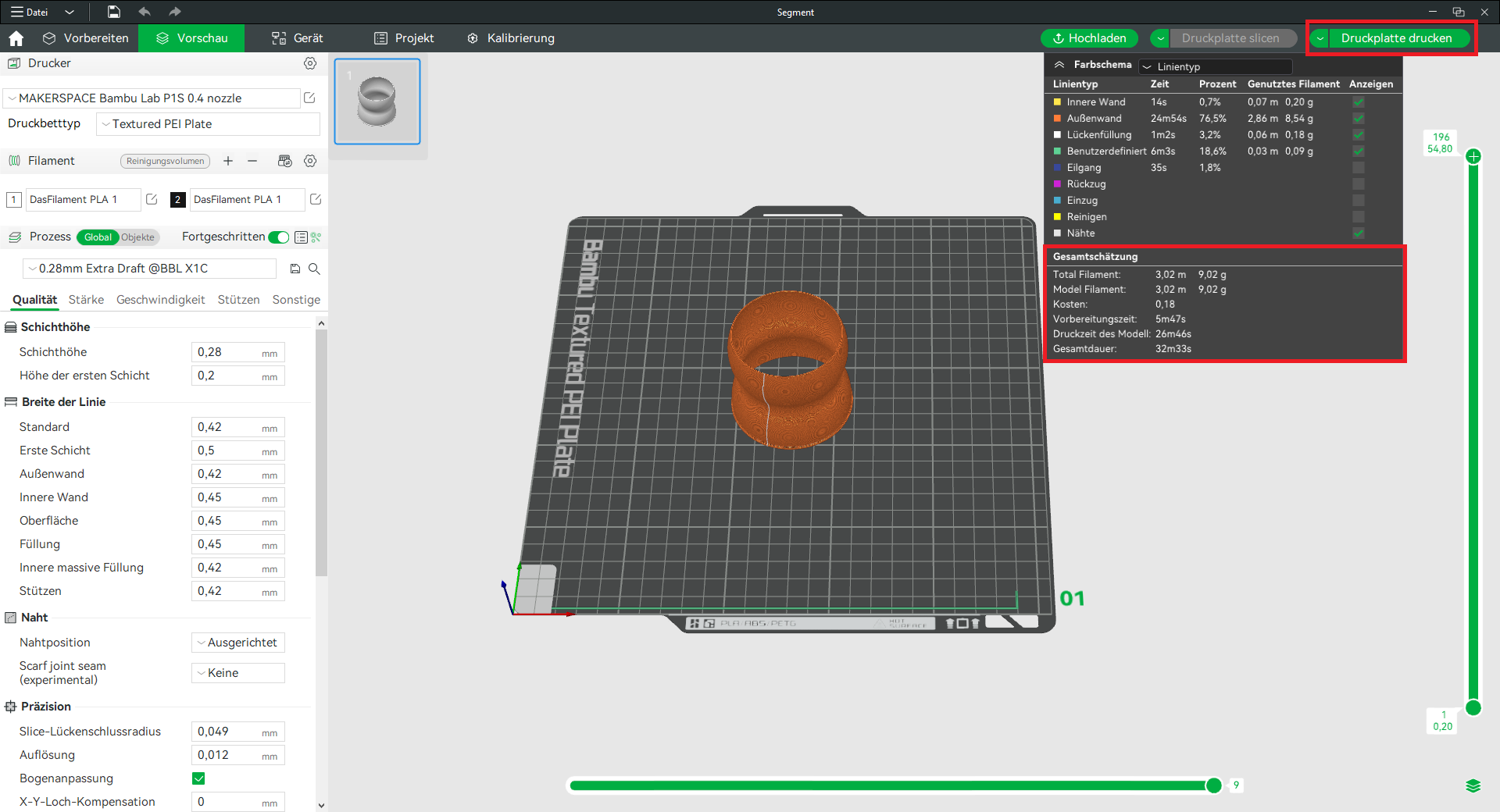Edit the MAKERSPACE printer preset
1500x812 pixels.
pos(309,98)
